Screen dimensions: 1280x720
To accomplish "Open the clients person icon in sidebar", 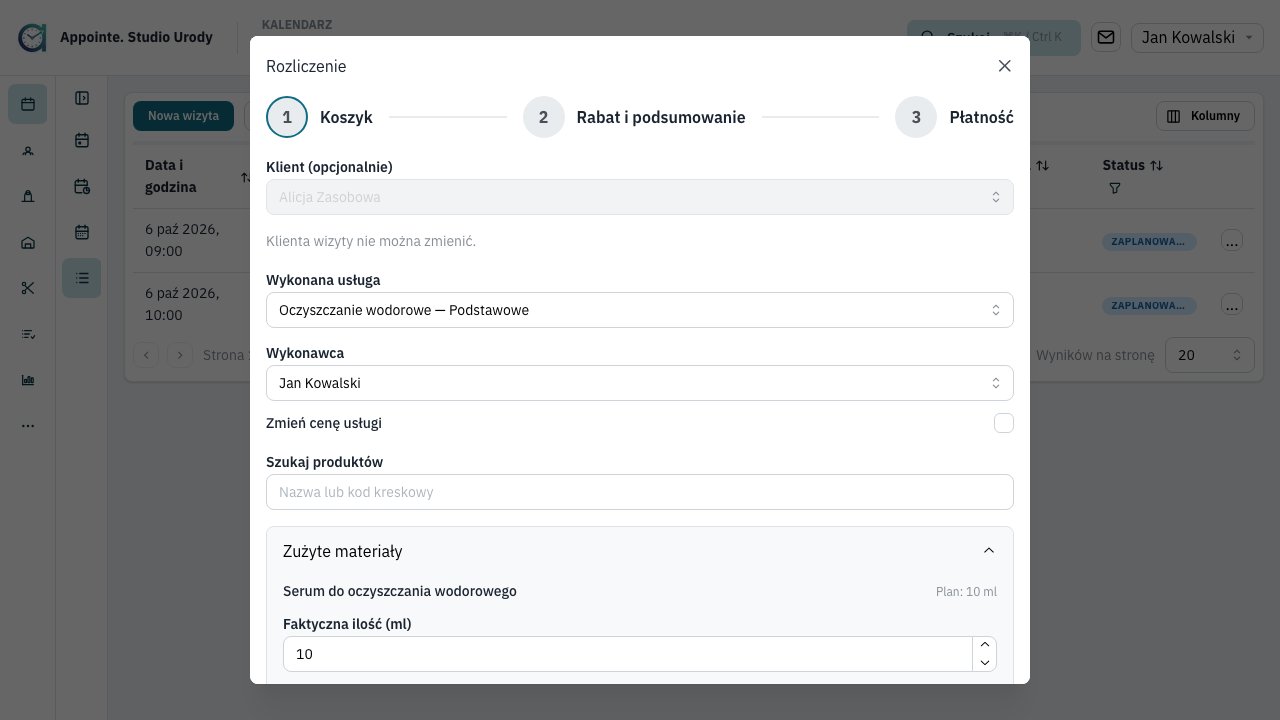I will click(x=28, y=150).
